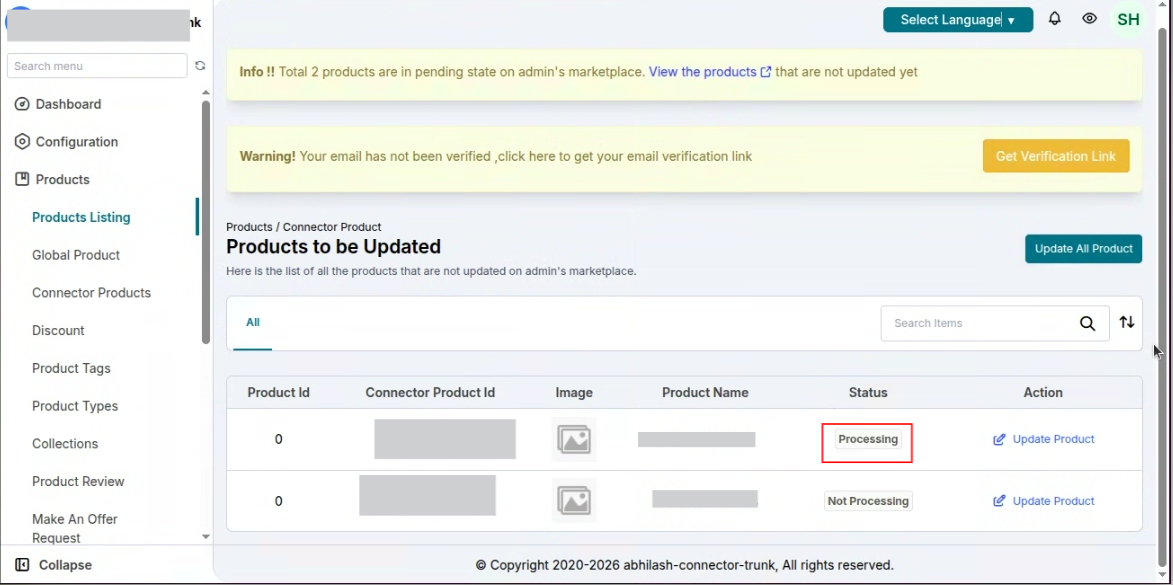Screen dimensions: 1173x585
Task: Click Image column header
Action: coord(574,392)
